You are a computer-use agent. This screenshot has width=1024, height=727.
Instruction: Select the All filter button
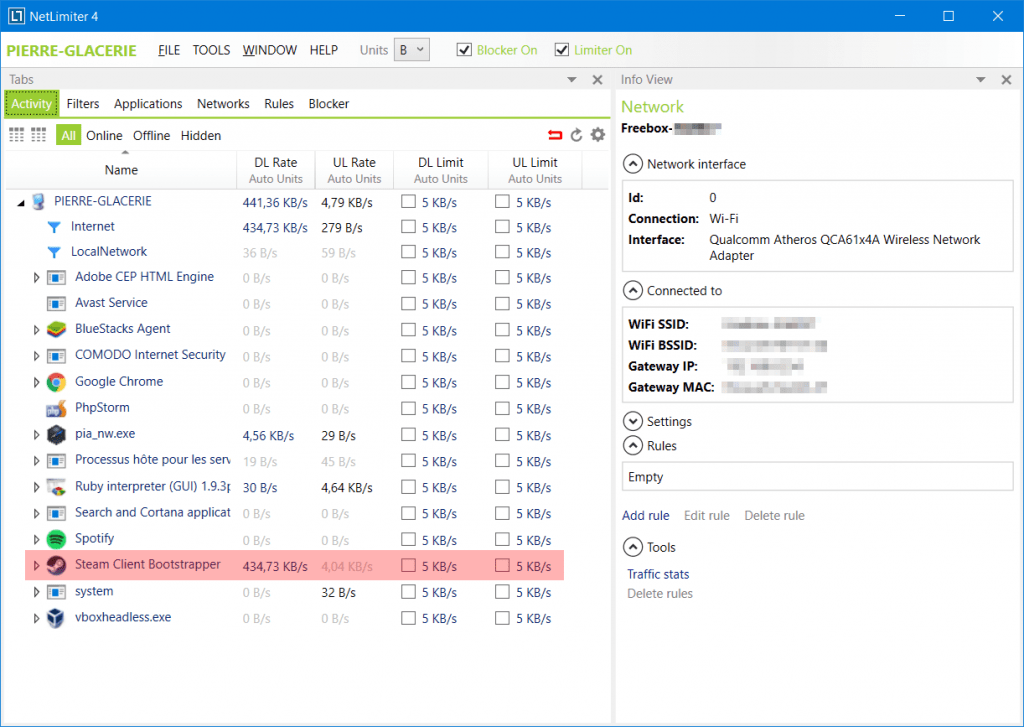point(69,135)
